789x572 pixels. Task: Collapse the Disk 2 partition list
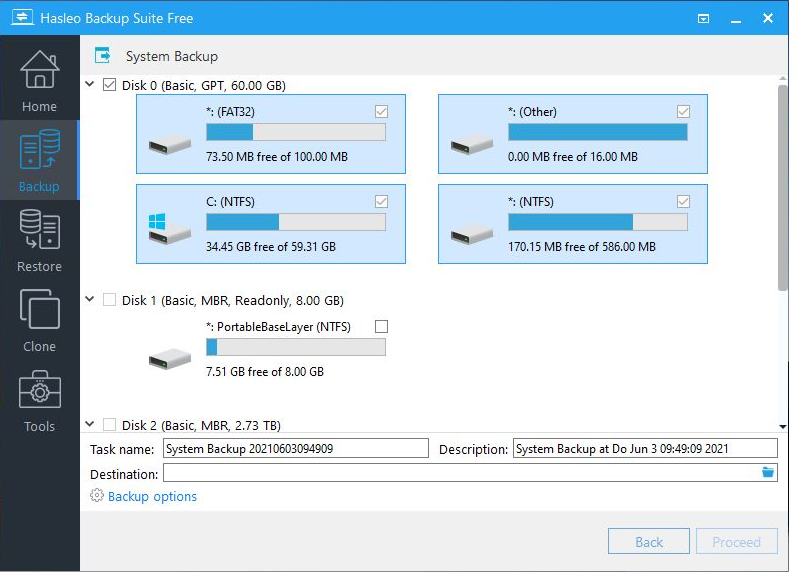(90, 424)
